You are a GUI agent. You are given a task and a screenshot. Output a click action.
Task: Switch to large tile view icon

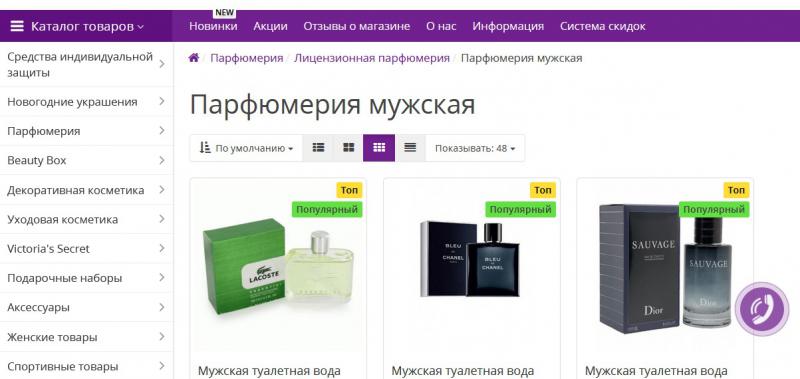point(348,148)
